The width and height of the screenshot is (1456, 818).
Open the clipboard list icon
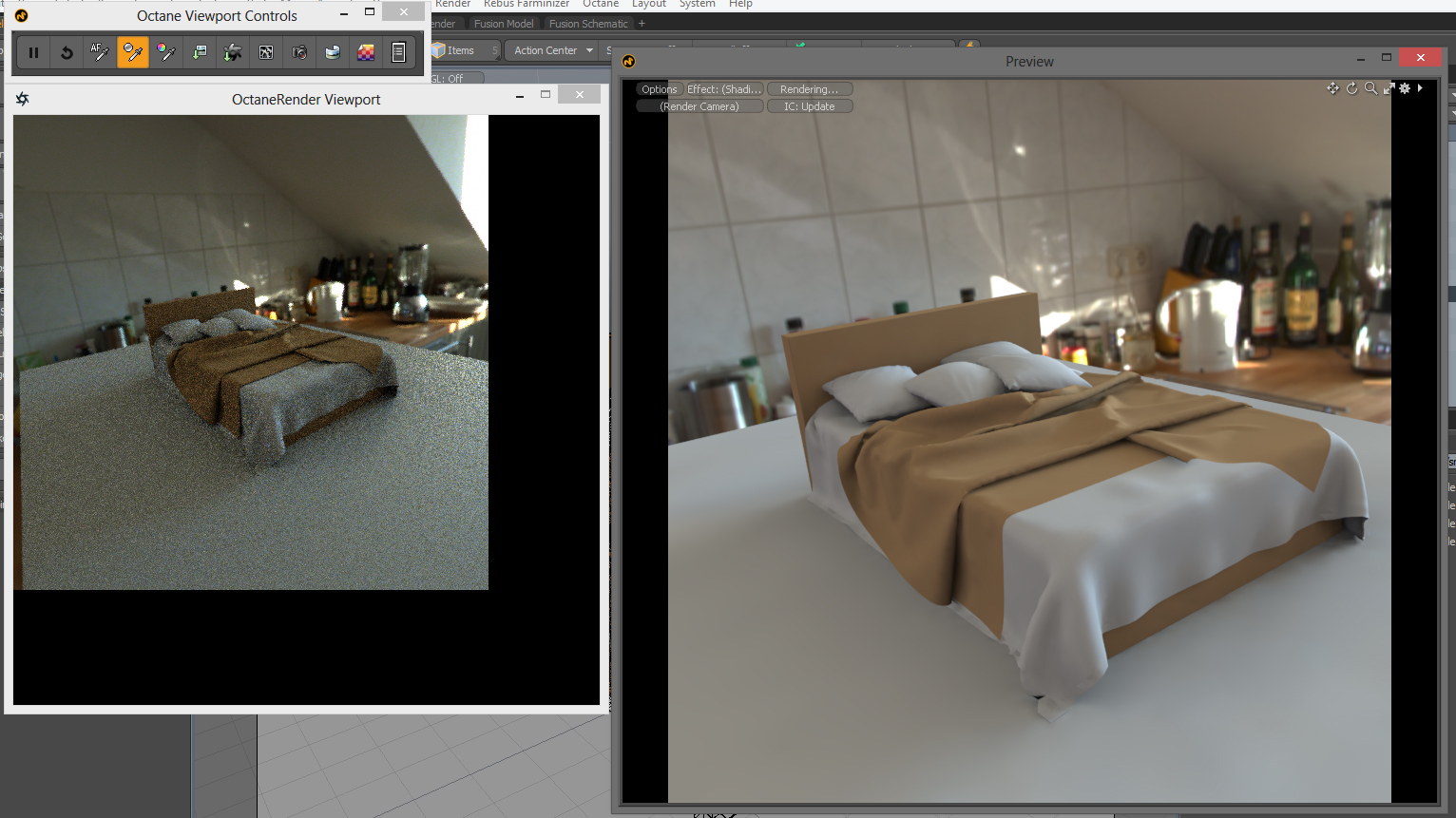399,53
